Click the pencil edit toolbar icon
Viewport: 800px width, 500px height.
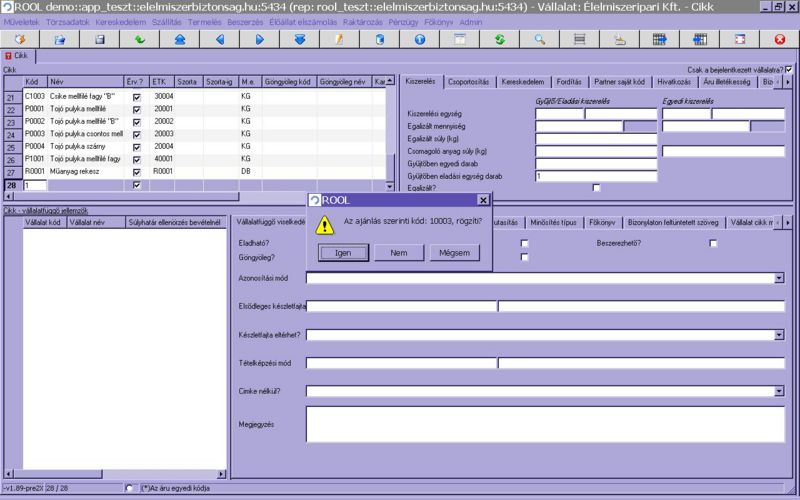pyautogui.click(x=339, y=39)
